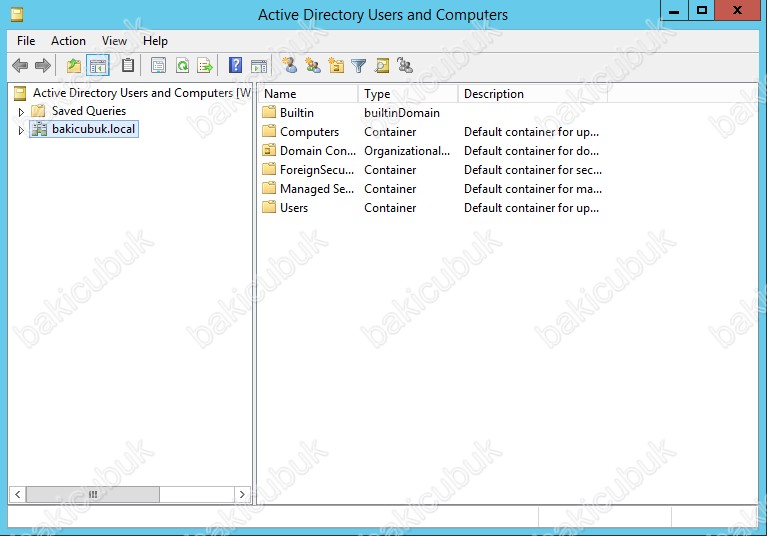Image resolution: width=767 pixels, height=536 pixels.
Task: Select the Saved Queries tree item
Action: (89, 111)
